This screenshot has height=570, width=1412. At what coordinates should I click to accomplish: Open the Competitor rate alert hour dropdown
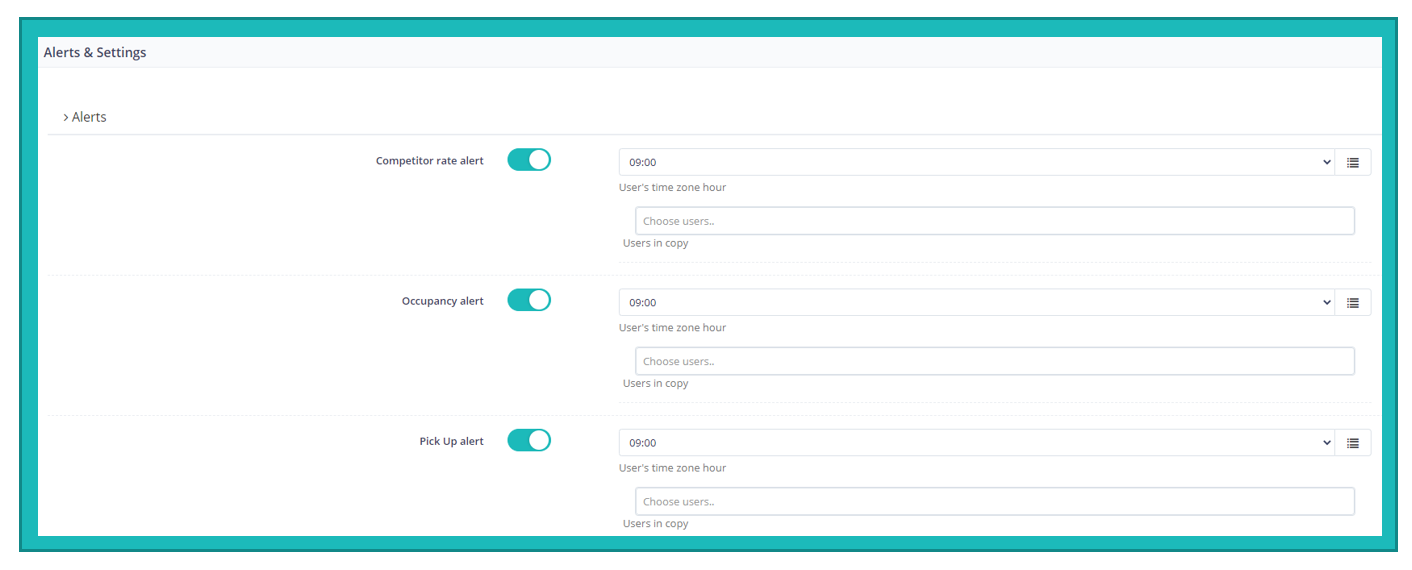pyautogui.click(x=977, y=162)
